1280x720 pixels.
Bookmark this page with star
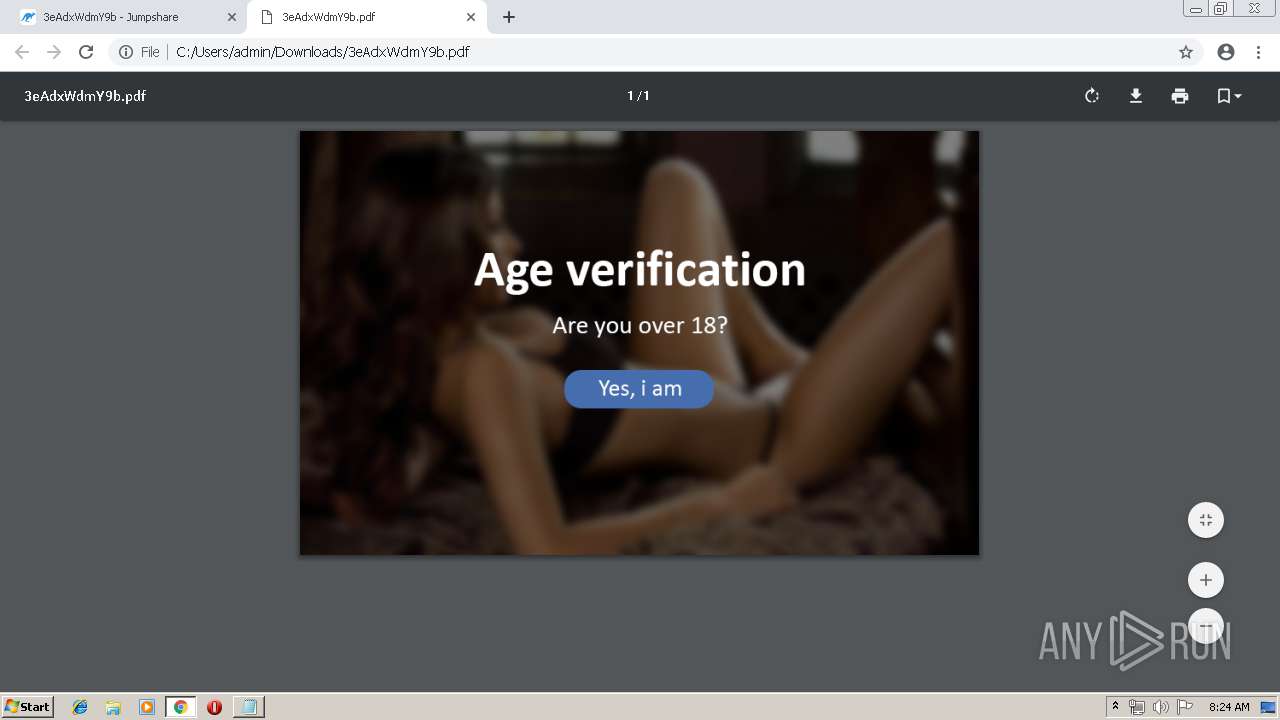pyautogui.click(x=1186, y=52)
